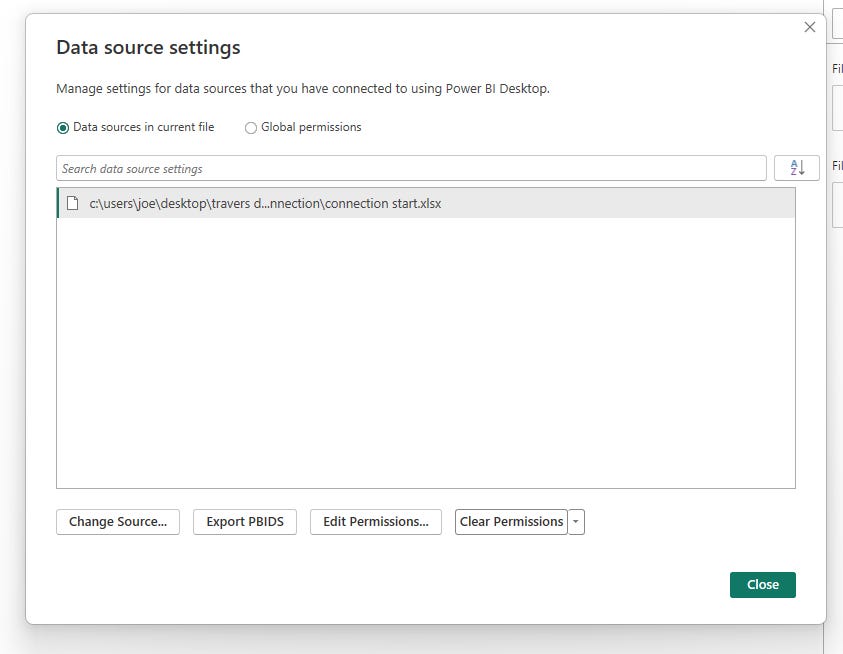The image size is (843, 654).
Task: Click the partially visible field at top right corner
Action: click(x=838, y=25)
